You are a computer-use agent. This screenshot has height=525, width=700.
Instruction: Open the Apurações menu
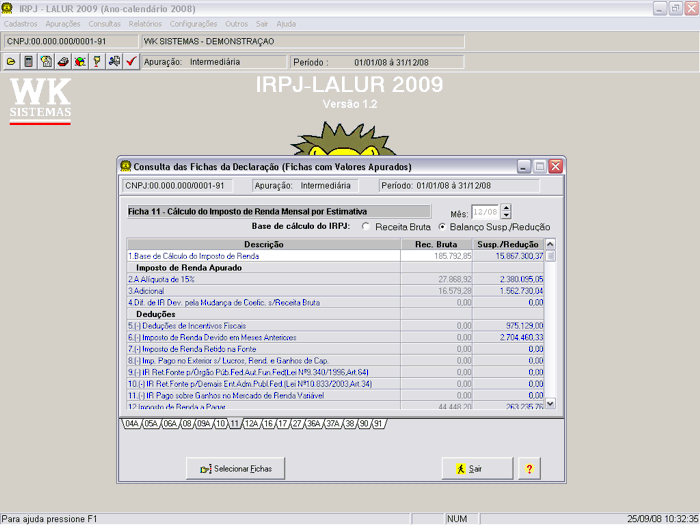tap(63, 23)
